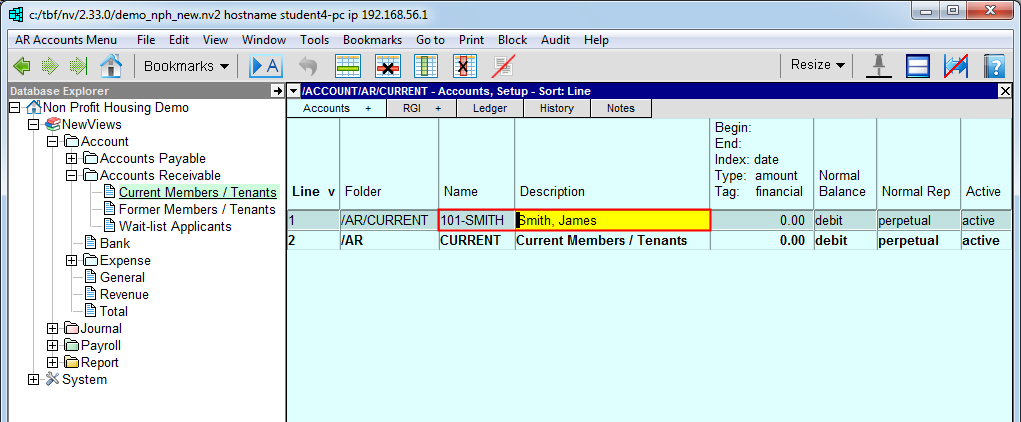Click the Description field containing Smith, James

612,220
